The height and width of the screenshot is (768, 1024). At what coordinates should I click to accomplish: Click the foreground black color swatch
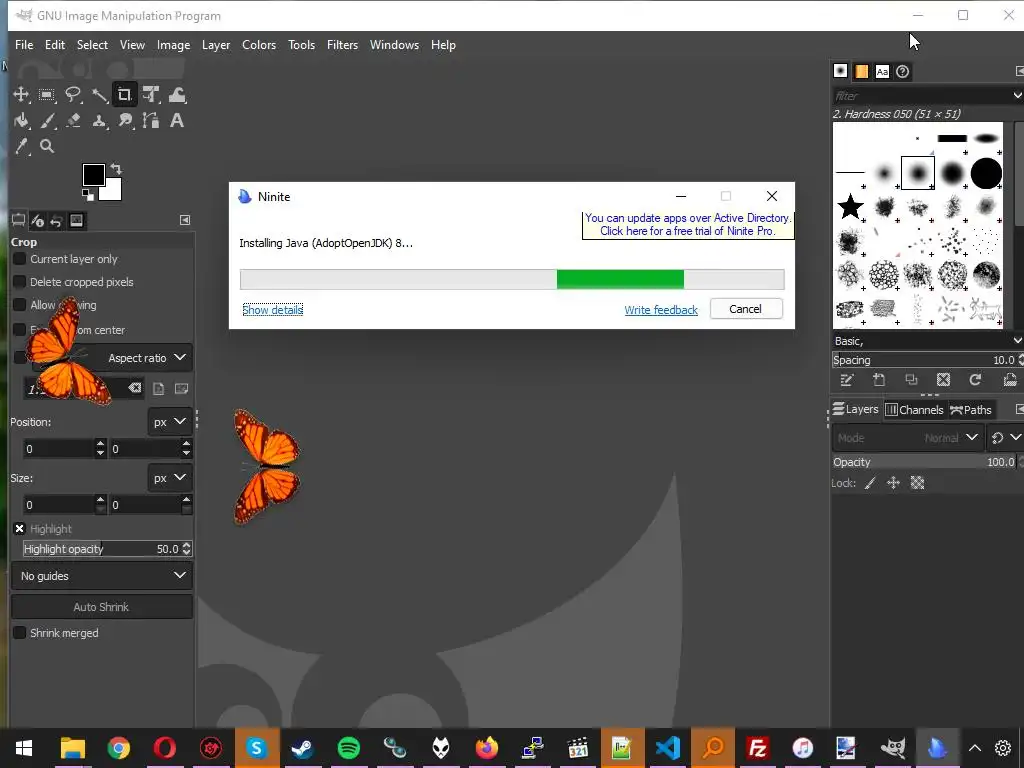tap(93, 175)
